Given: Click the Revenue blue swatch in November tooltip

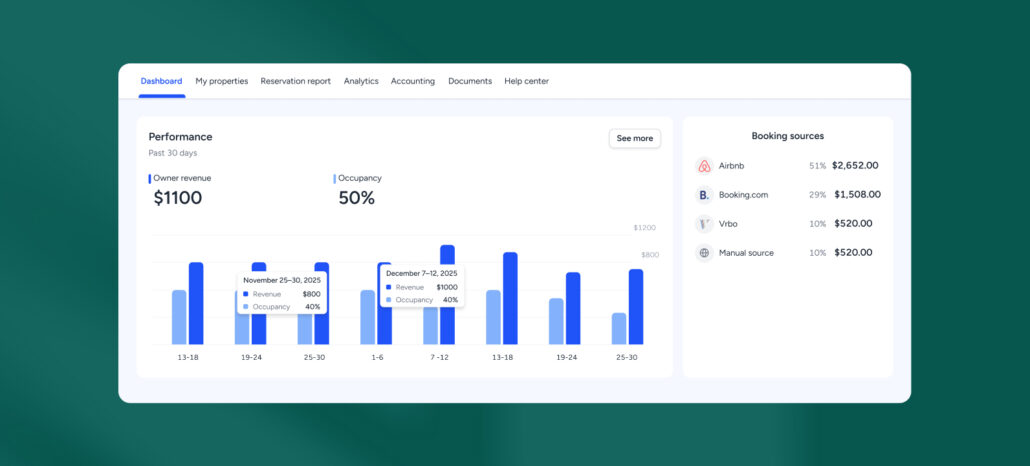Looking at the screenshot, I should [x=246, y=294].
